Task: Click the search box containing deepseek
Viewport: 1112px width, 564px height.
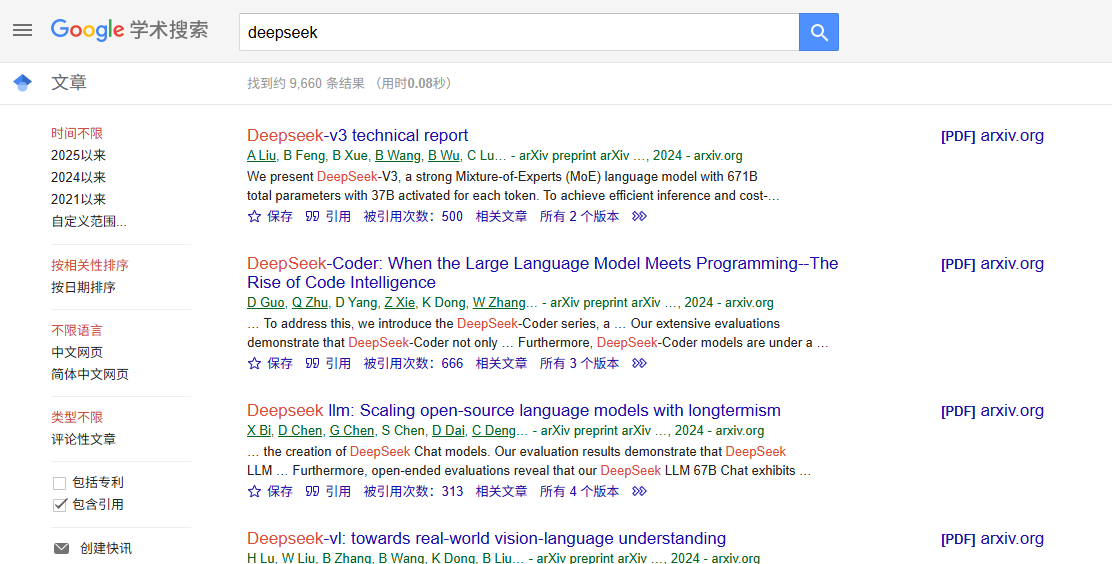Action: click(x=519, y=32)
